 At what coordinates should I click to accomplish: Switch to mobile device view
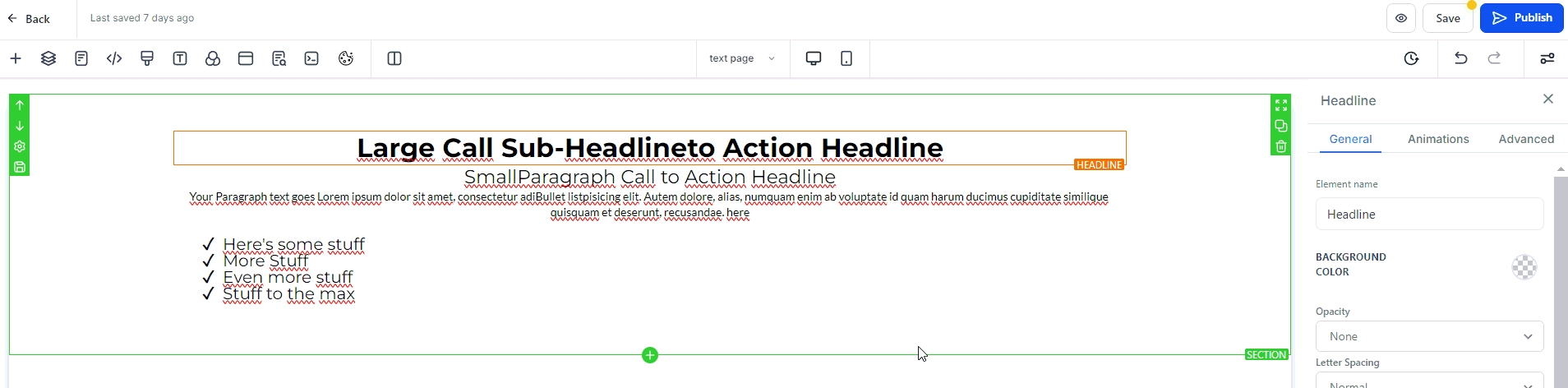click(846, 58)
